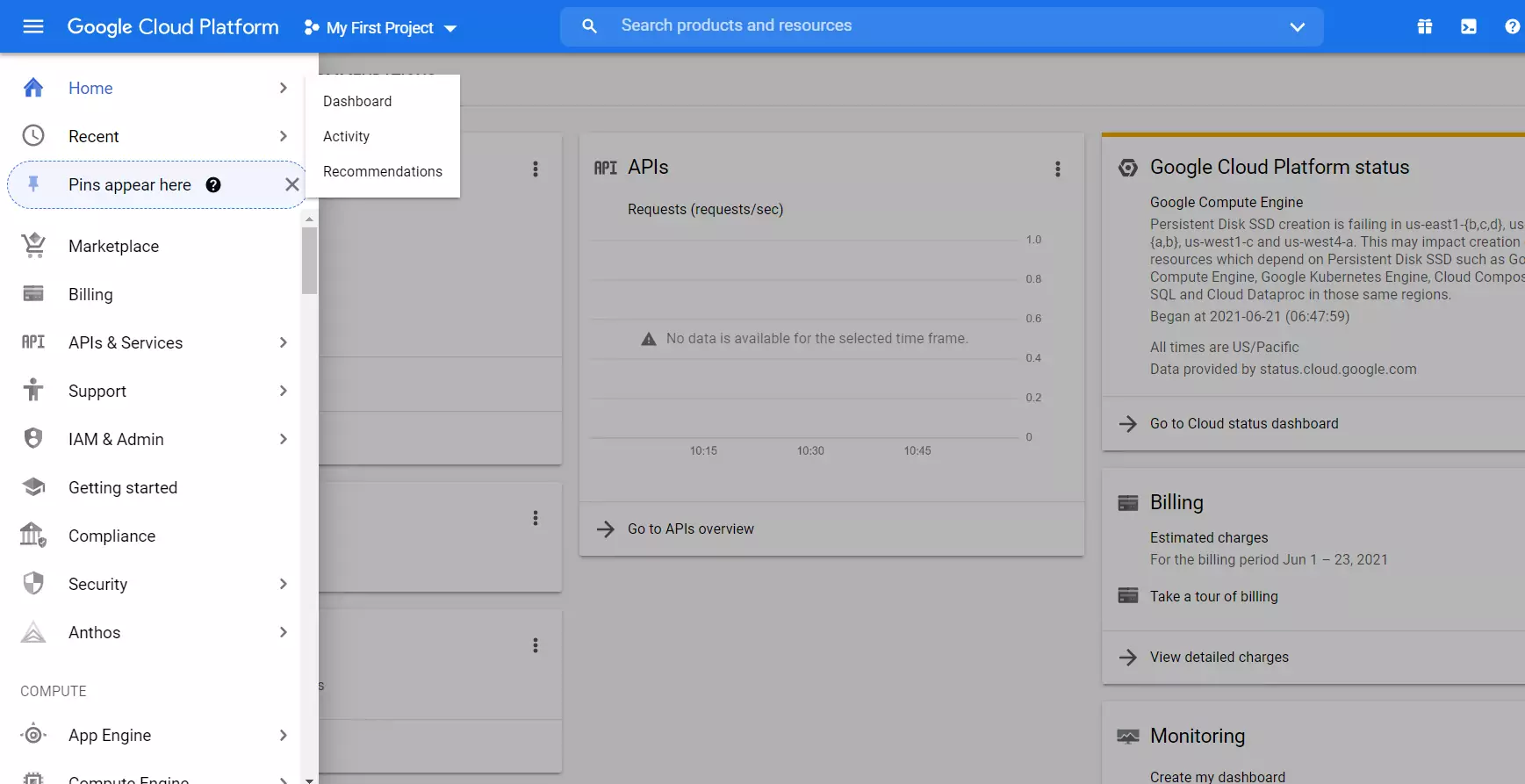Click the IAM & Admin shield icon

(x=33, y=438)
